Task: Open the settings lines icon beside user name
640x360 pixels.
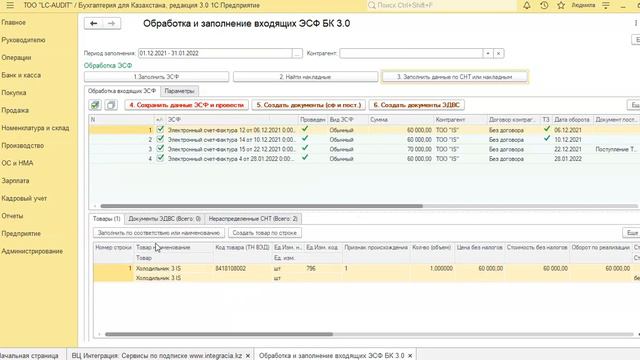Action: click(606, 5)
